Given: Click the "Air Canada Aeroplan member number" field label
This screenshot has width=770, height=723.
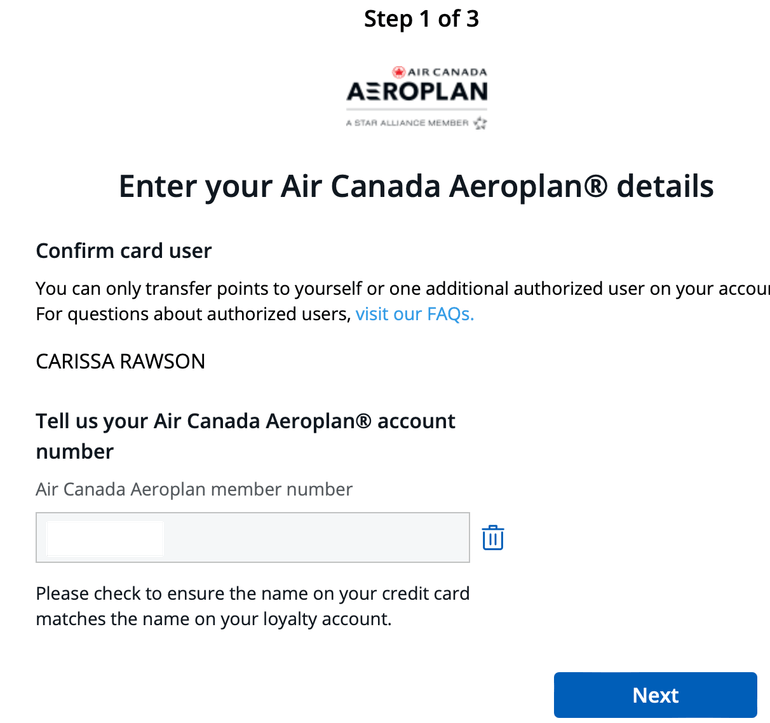Looking at the screenshot, I should coord(194,490).
